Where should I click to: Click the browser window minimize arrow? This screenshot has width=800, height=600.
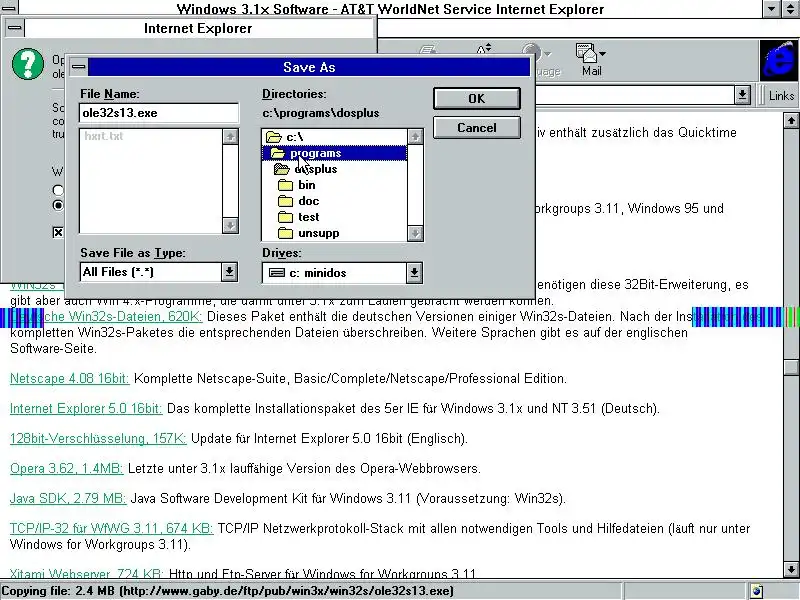(x=771, y=8)
